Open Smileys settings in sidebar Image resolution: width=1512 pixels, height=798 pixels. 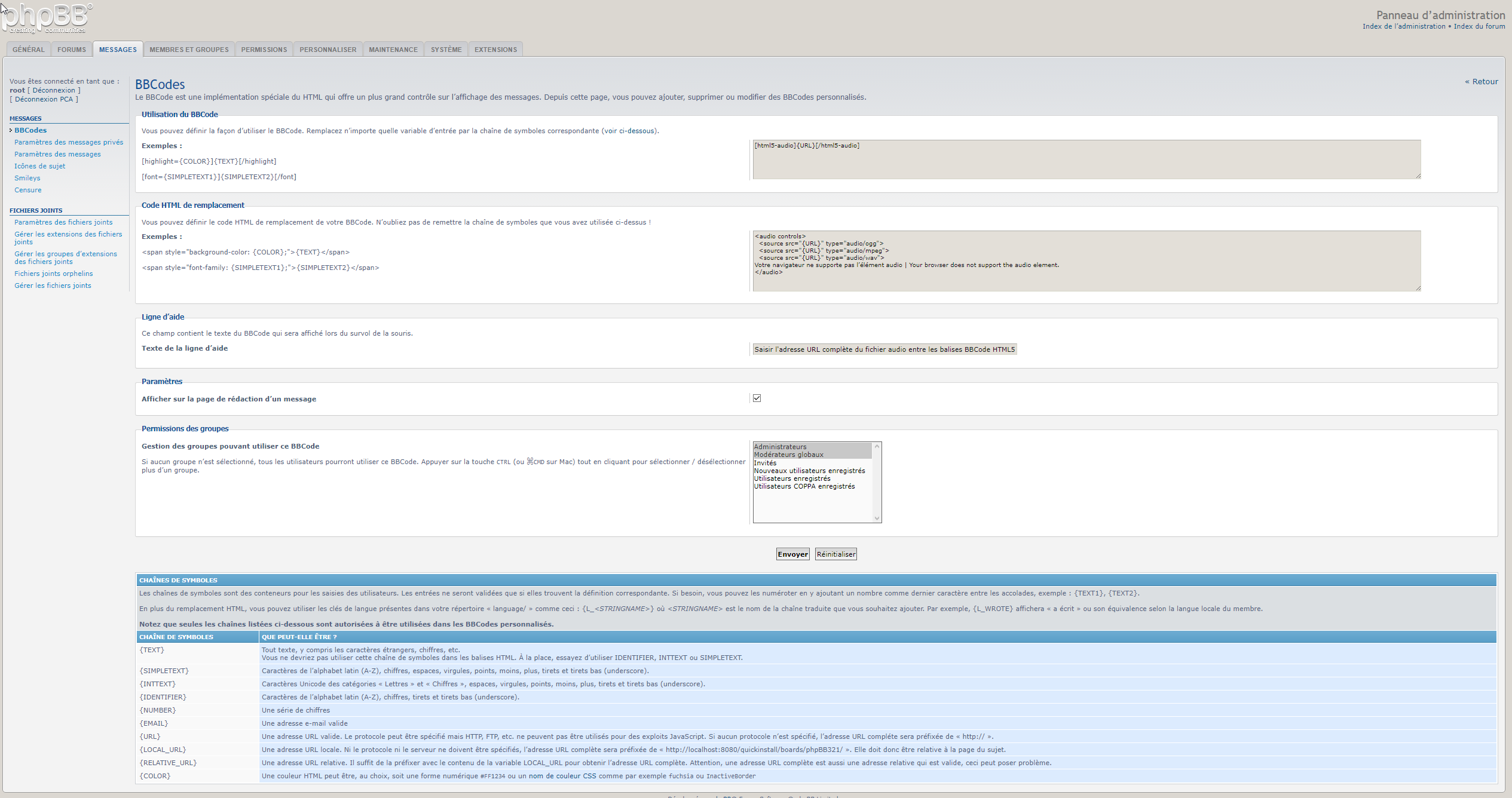pyautogui.click(x=27, y=178)
